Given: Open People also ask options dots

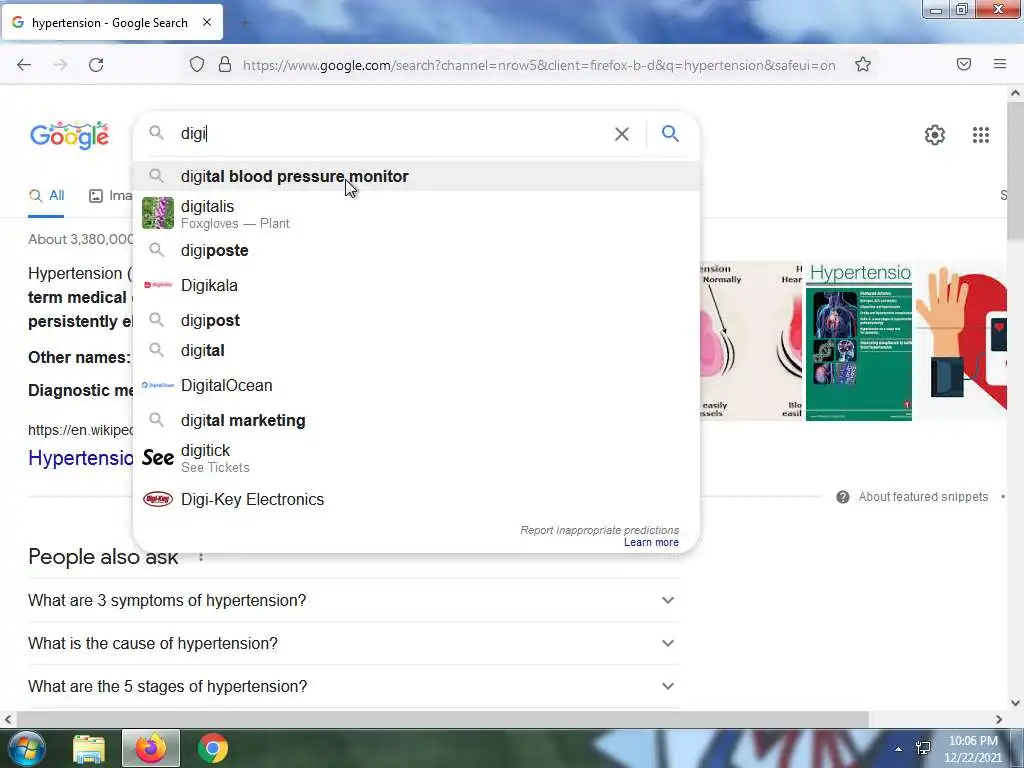Looking at the screenshot, I should (201, 557).
